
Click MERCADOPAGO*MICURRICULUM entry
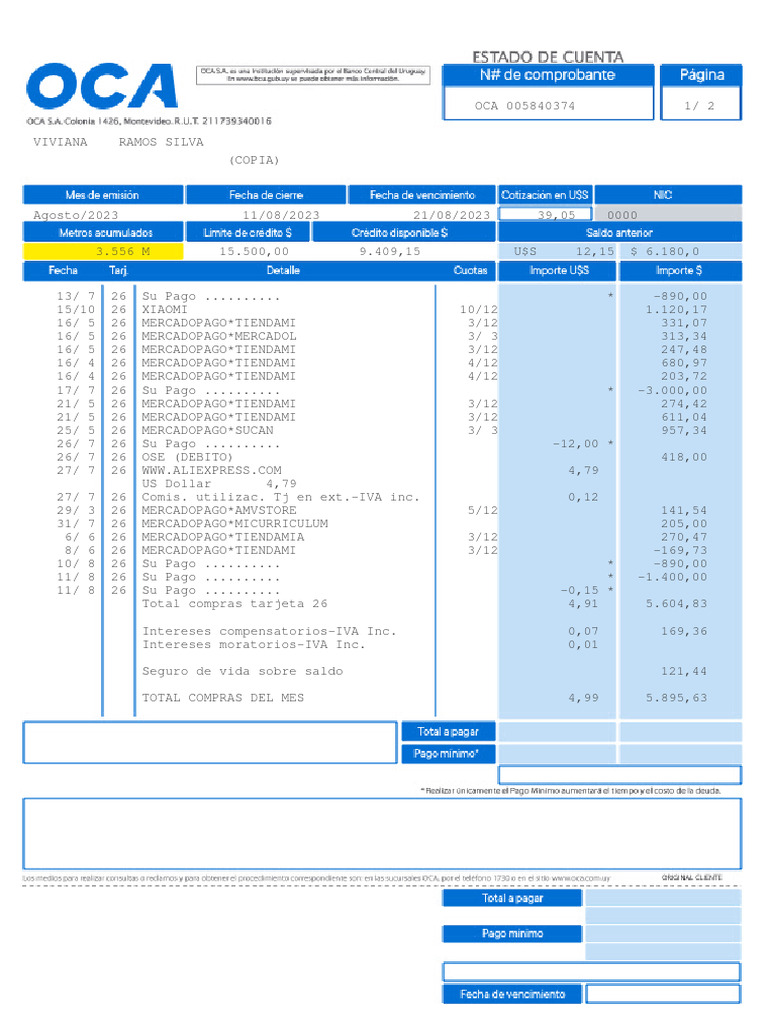tap(235, 524)
